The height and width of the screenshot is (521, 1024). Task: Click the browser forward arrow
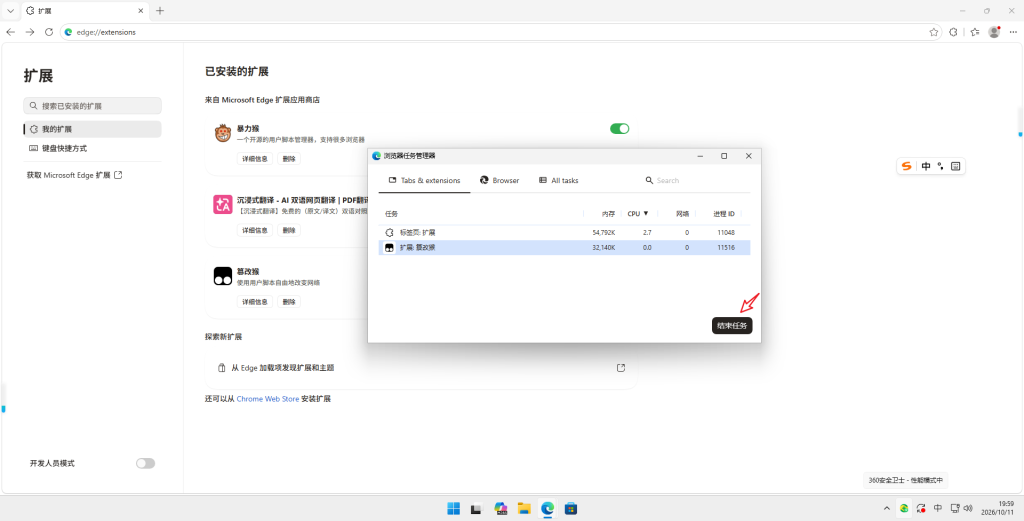pos(29,32)
